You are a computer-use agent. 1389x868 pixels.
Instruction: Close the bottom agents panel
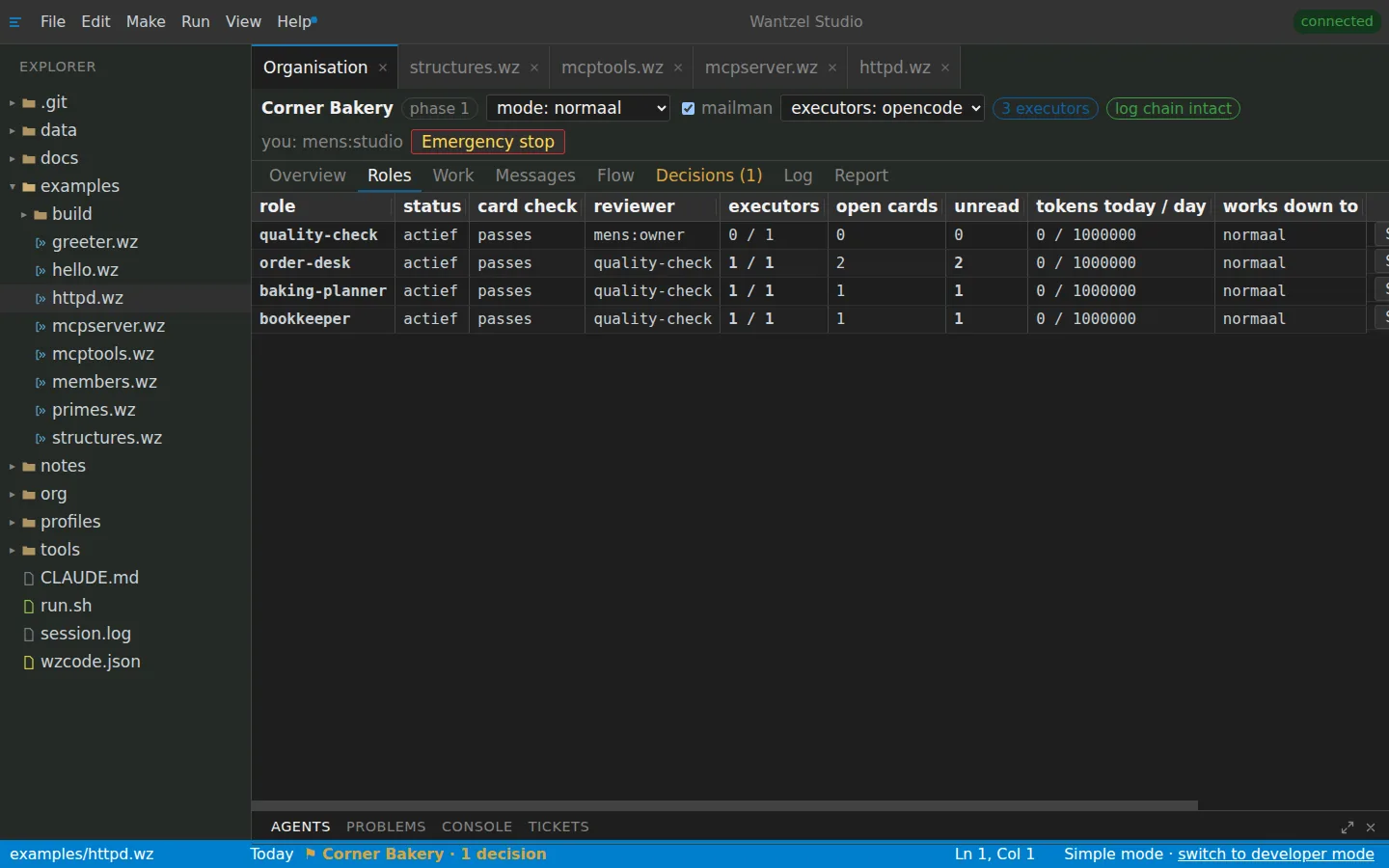point(1371,827)
